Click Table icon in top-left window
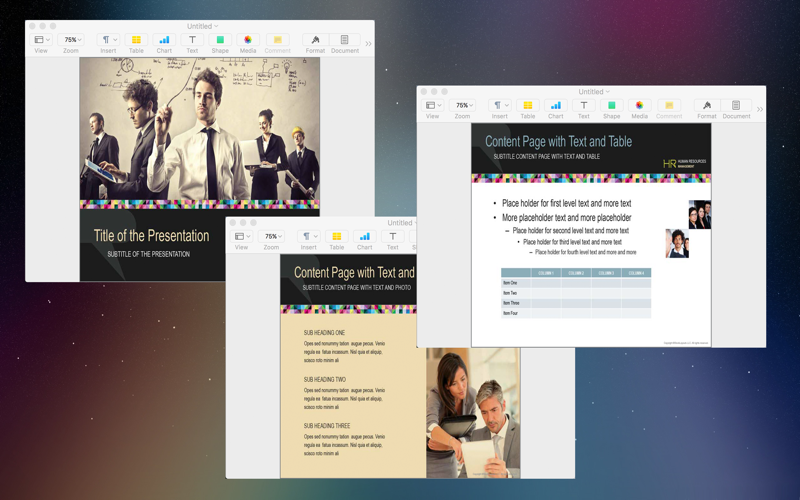Viewport: 800px width, 500px height. pyautogui.click(x=136, y=40)
